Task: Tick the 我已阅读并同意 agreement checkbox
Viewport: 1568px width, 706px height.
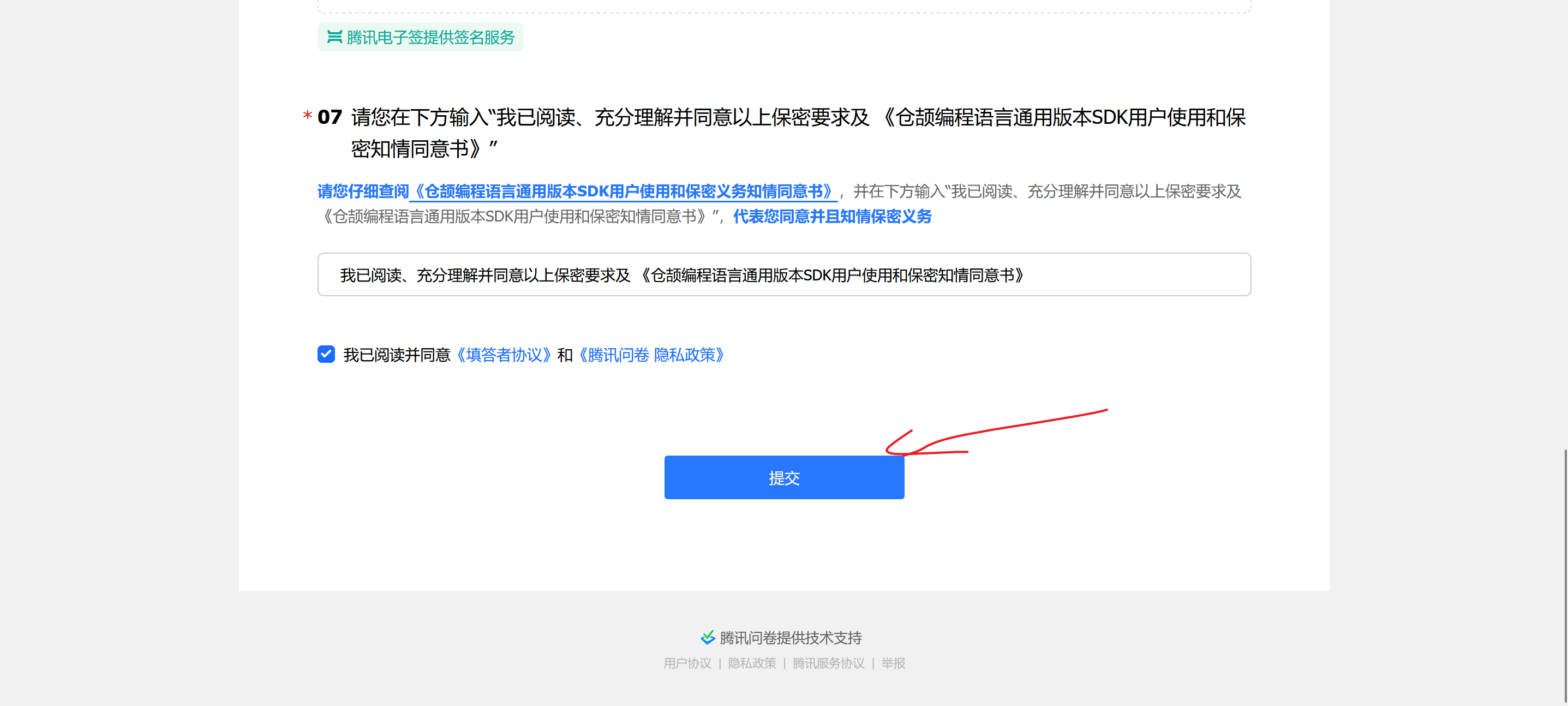Action: coord(326,354)
